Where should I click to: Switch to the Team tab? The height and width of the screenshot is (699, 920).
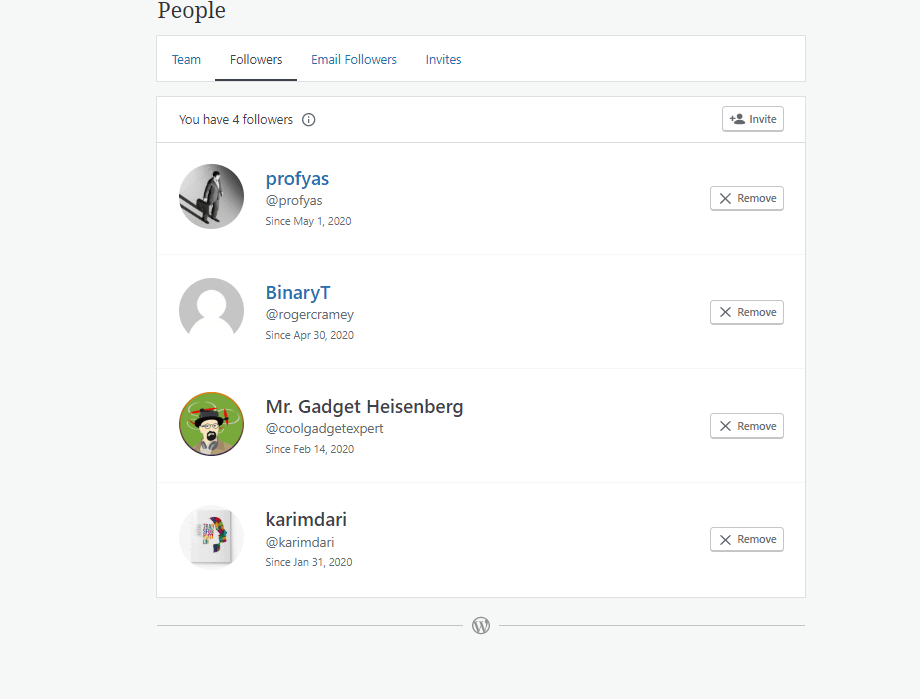(x=186, y=60)
